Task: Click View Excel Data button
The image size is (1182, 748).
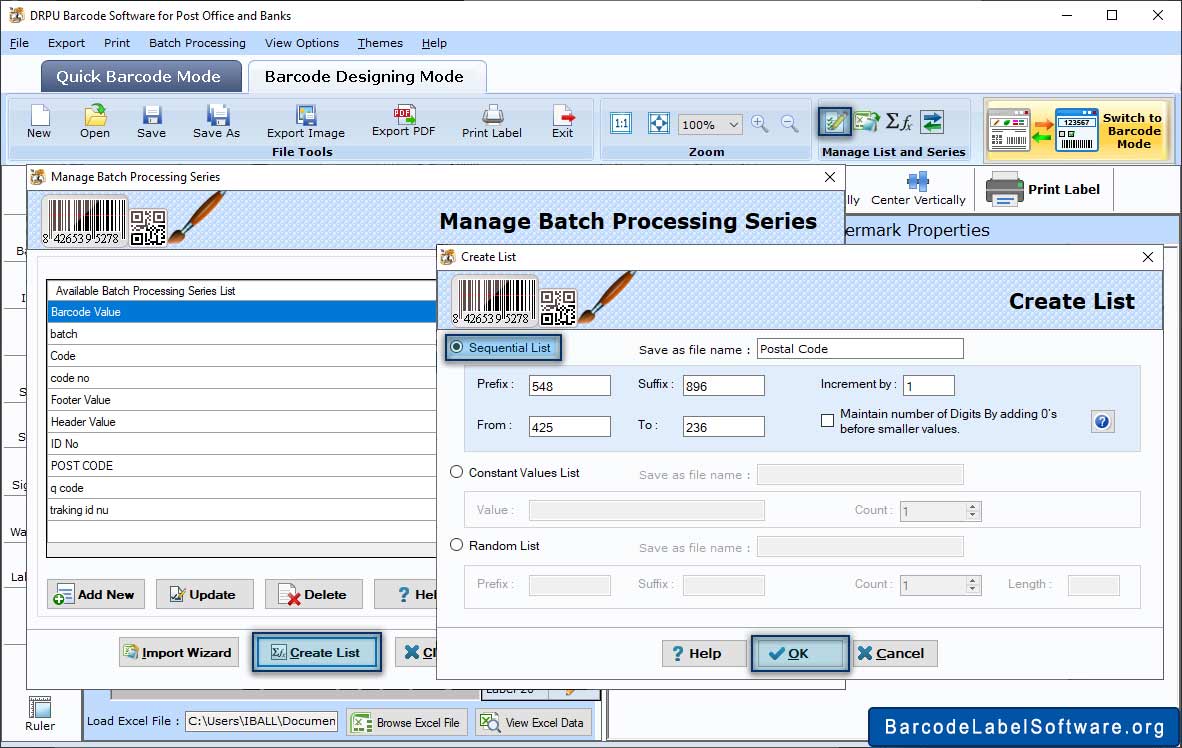Action: coord(533,722)
